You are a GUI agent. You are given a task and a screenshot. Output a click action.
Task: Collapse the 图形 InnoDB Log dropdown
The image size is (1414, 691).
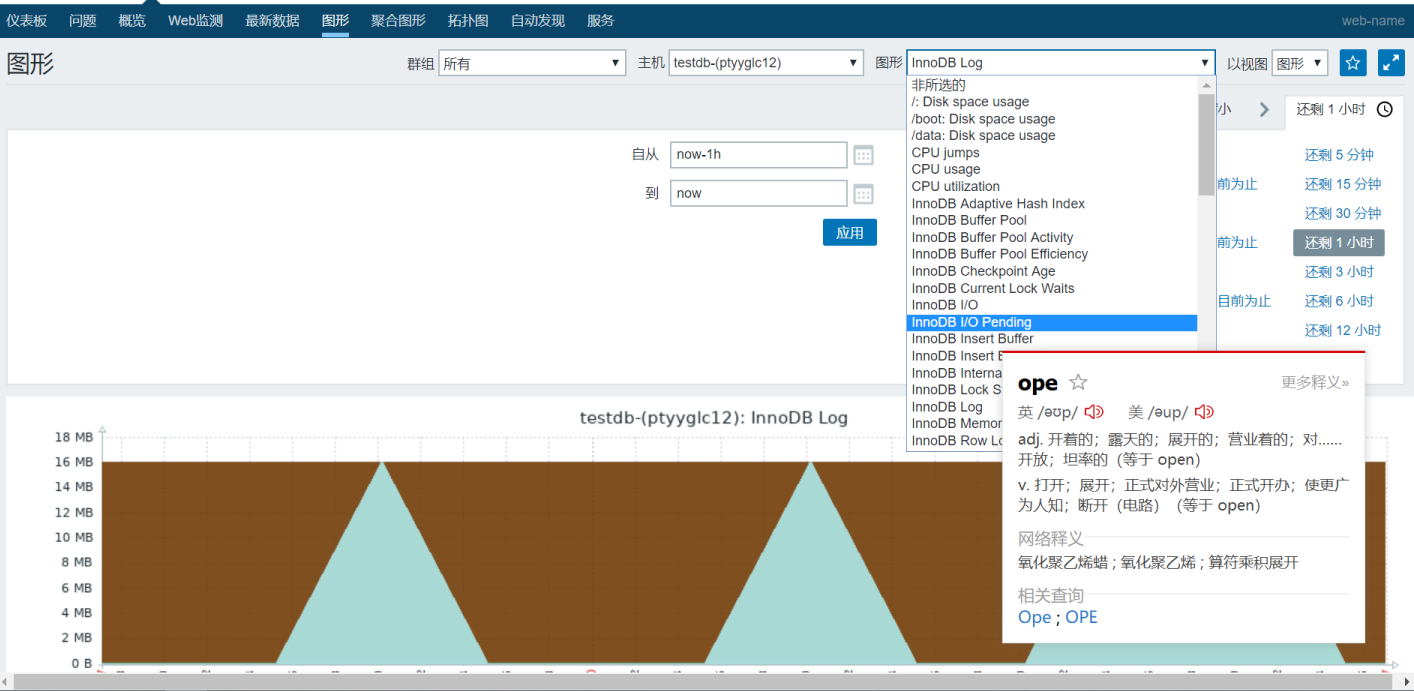(1061, 62)
